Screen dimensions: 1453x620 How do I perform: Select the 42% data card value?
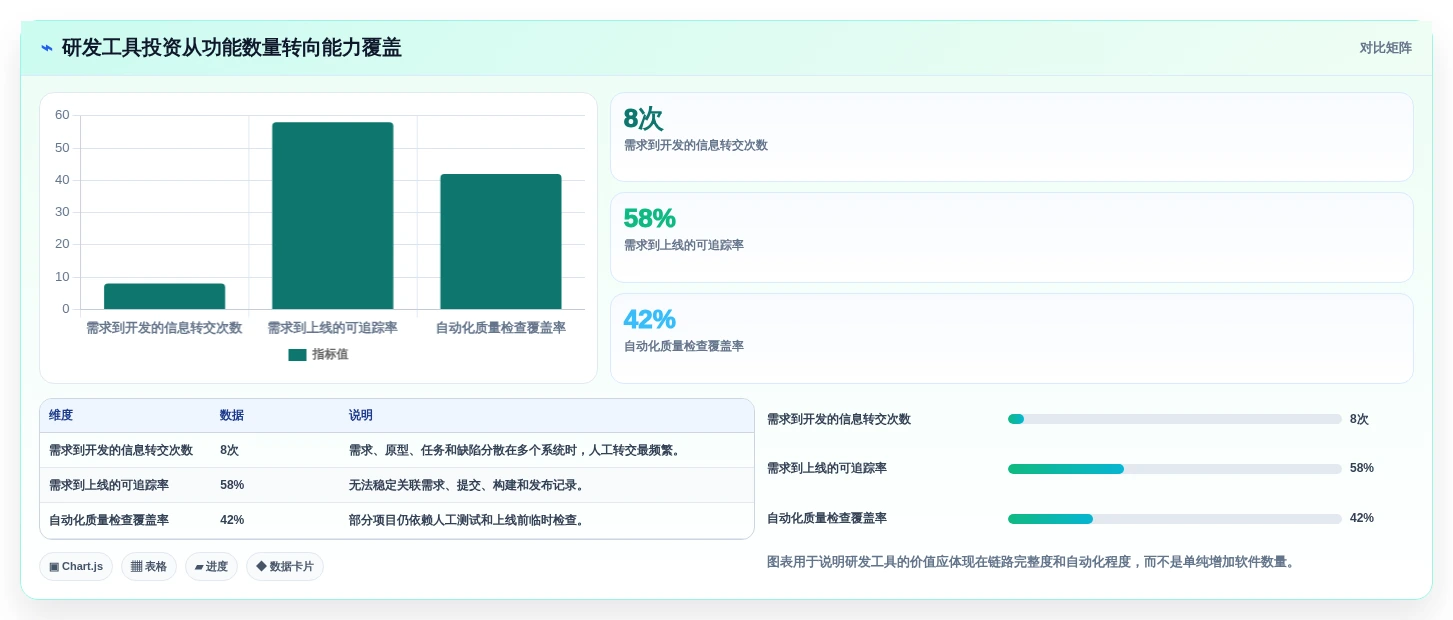coord(649,319)
